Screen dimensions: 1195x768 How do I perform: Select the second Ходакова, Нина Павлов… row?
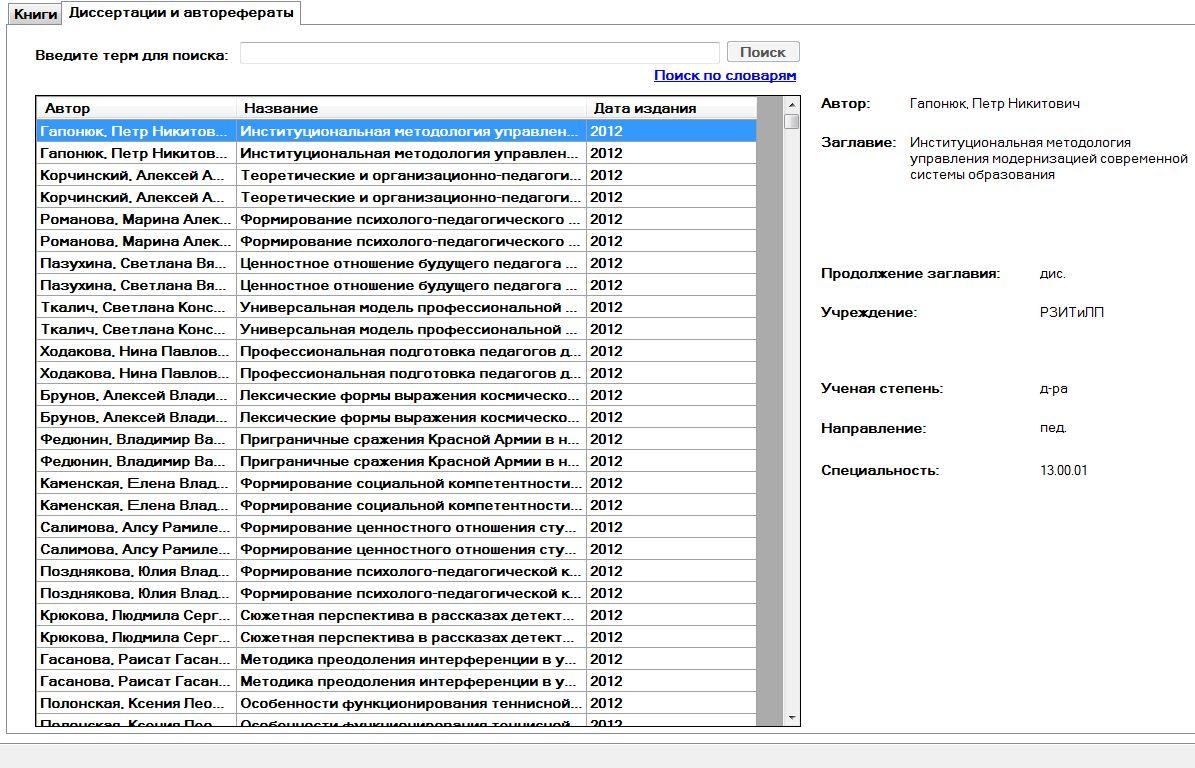396,373
